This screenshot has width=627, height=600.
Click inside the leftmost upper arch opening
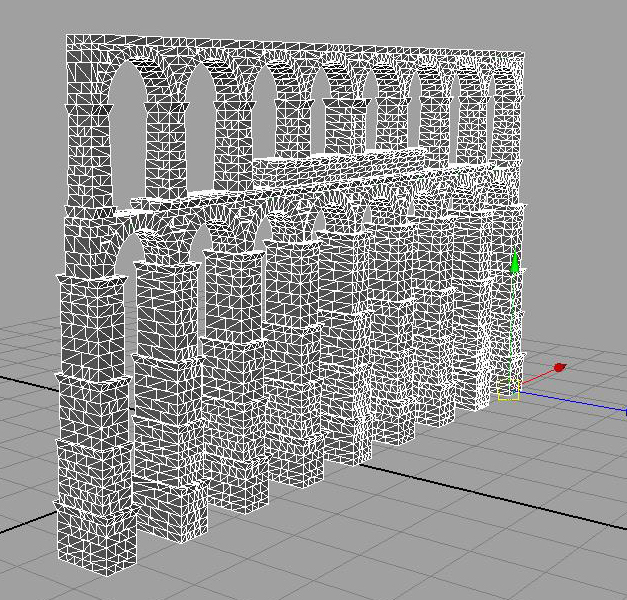point(128,135)
